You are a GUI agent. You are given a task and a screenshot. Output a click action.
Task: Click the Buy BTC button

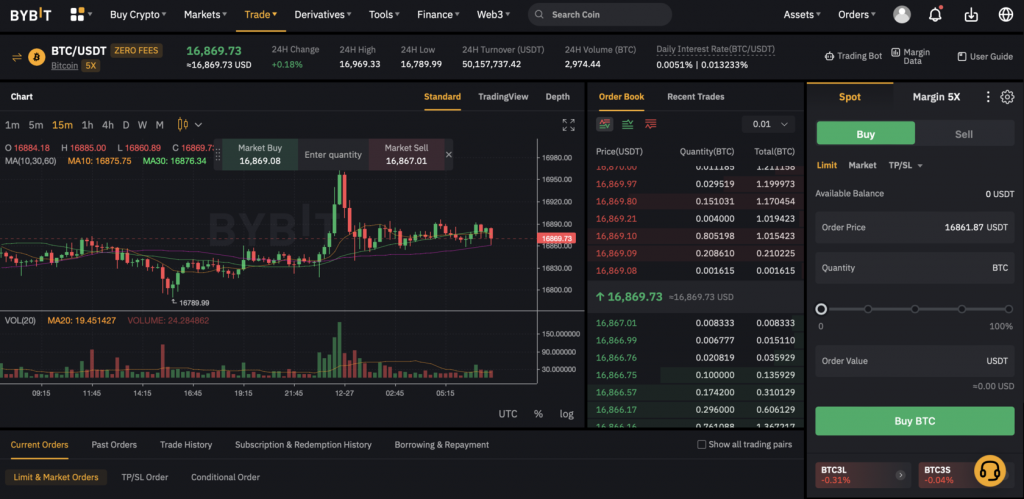click(914, 421)
